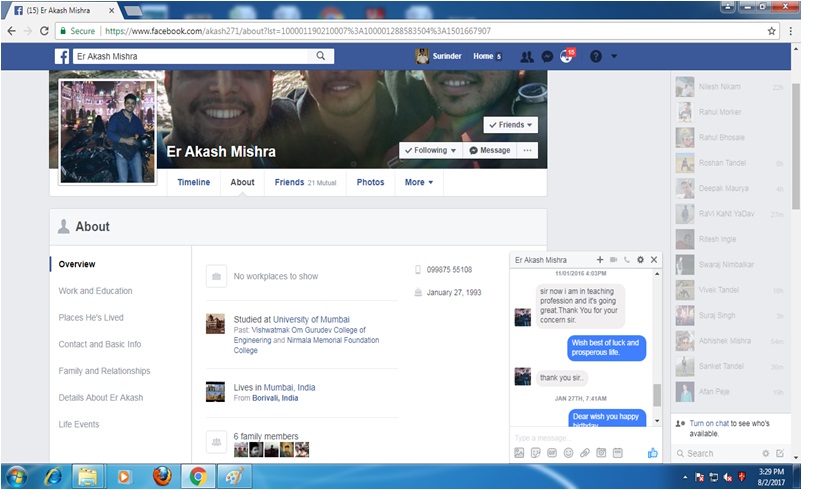Bookmark this page with the star icon
This screenshot has width=819, height=490.
[x=771, y=31]
